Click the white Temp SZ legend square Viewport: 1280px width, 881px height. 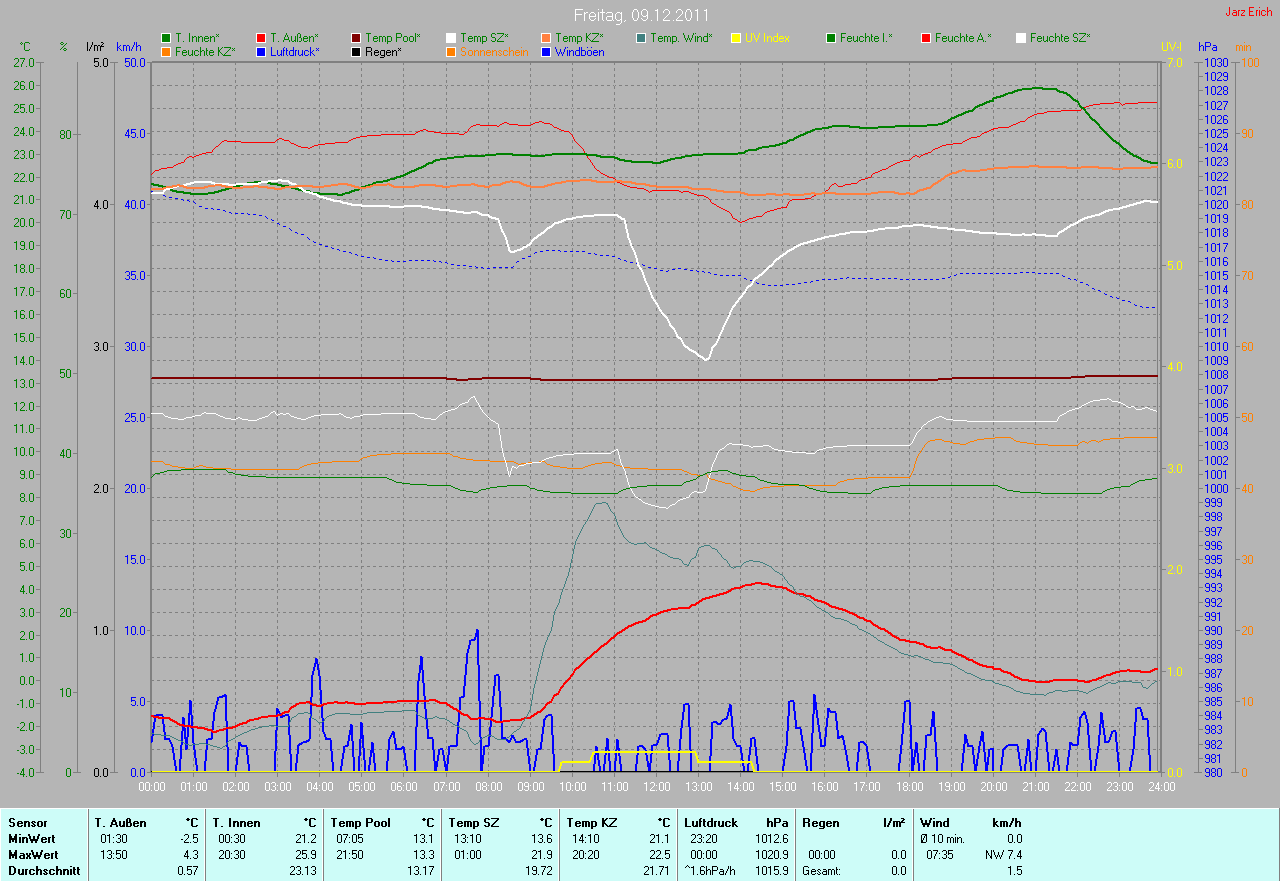click(x=451, y=38)
